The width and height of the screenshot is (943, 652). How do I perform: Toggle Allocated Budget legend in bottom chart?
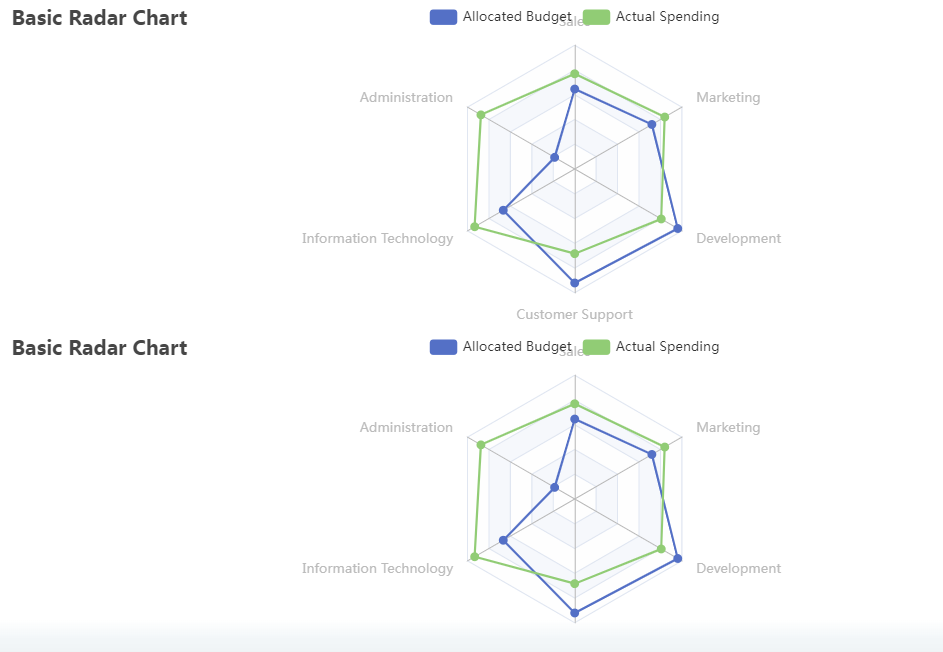click(500, 347)
